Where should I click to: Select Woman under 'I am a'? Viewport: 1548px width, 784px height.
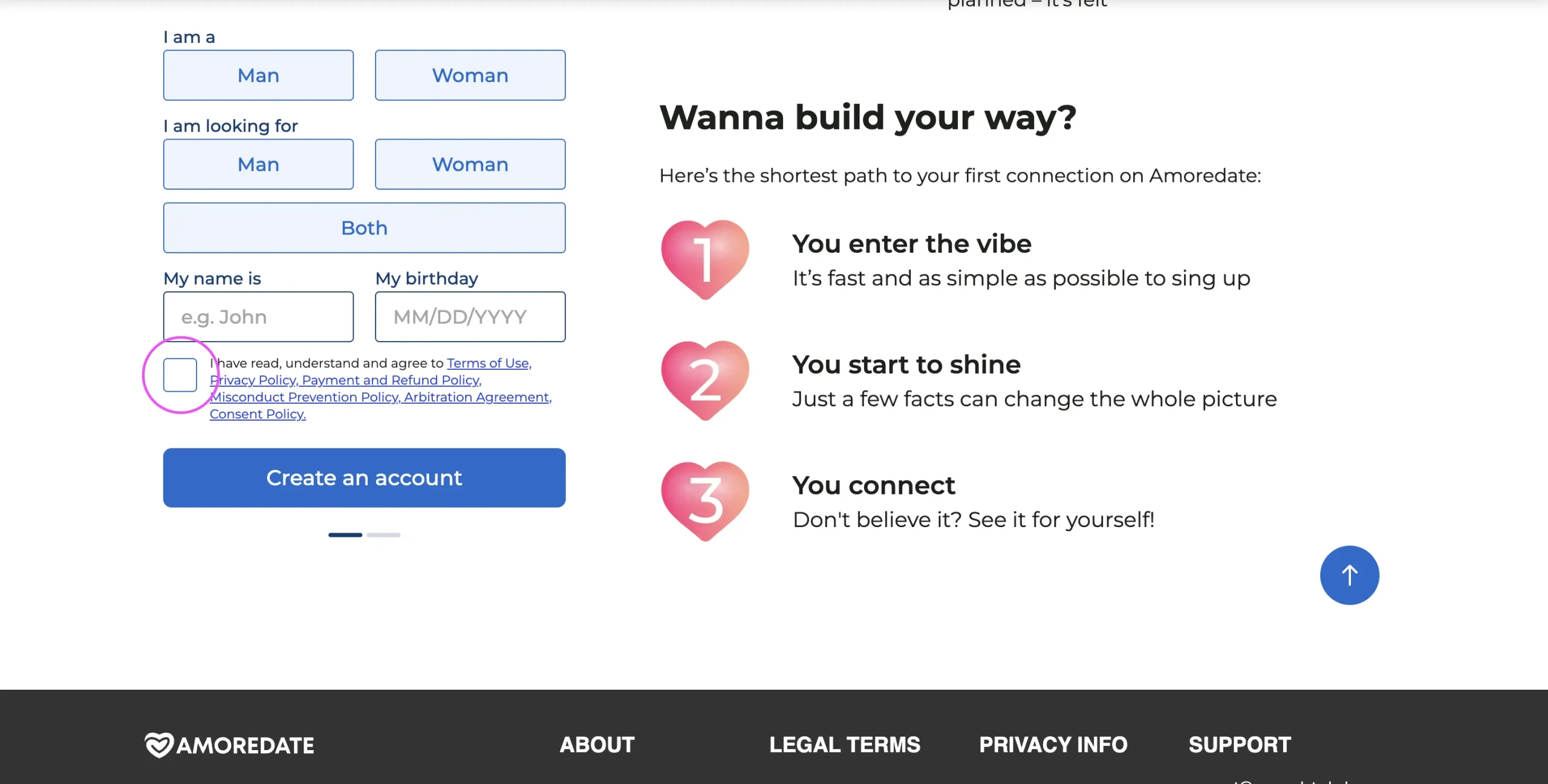[x=470, y=76]
